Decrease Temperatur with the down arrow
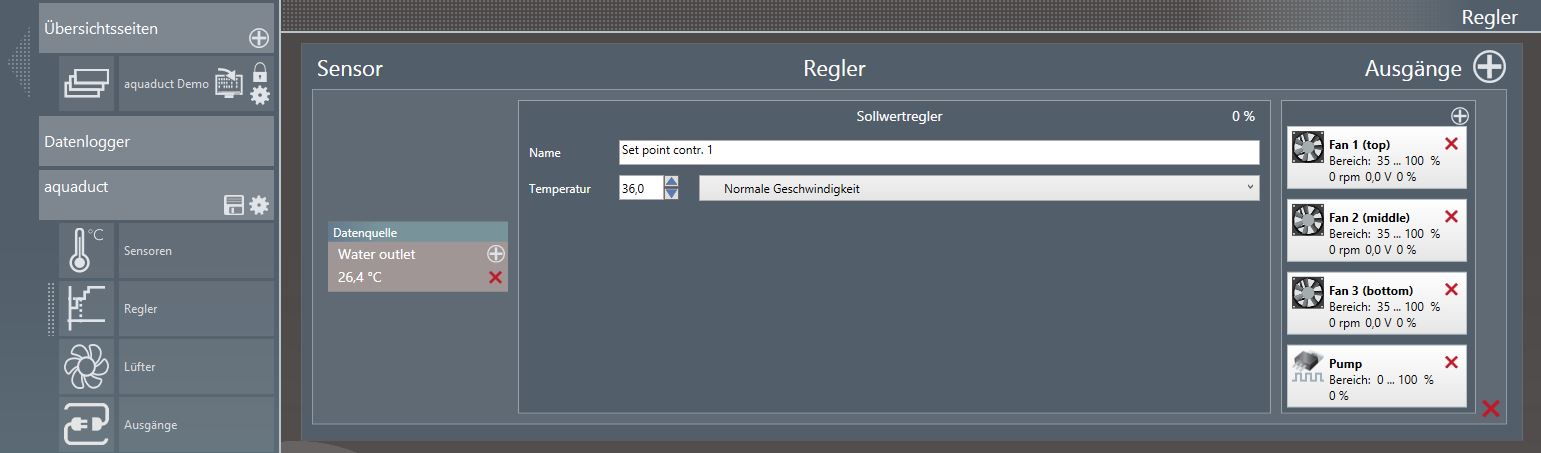 (671, 194)
